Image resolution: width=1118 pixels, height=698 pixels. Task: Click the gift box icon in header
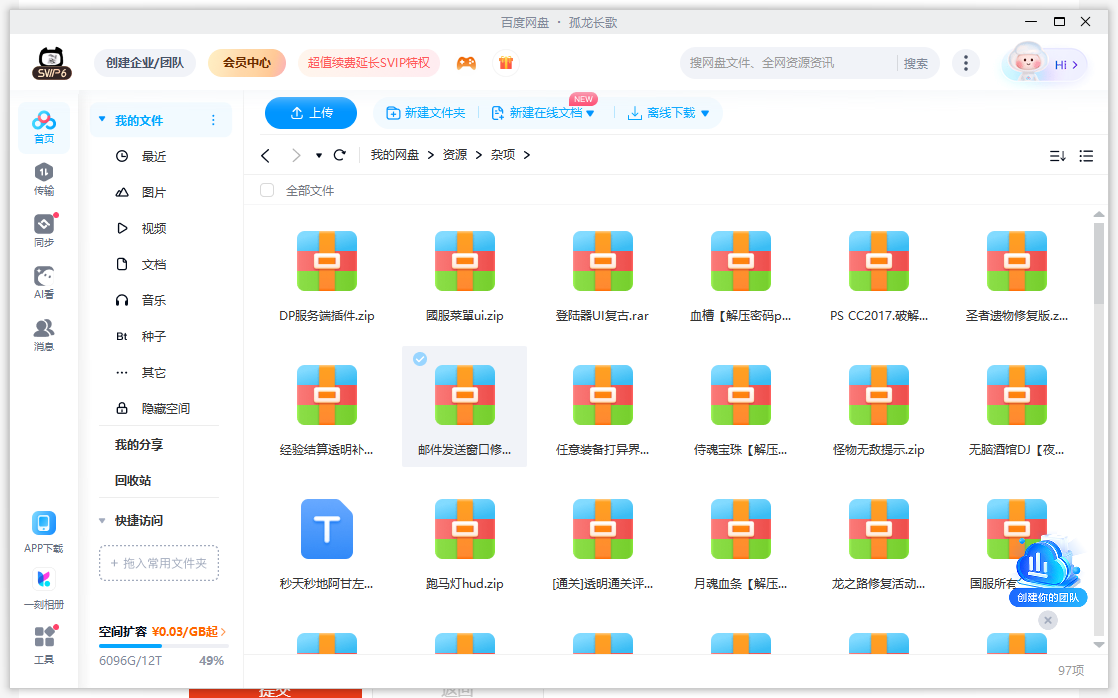506,63
